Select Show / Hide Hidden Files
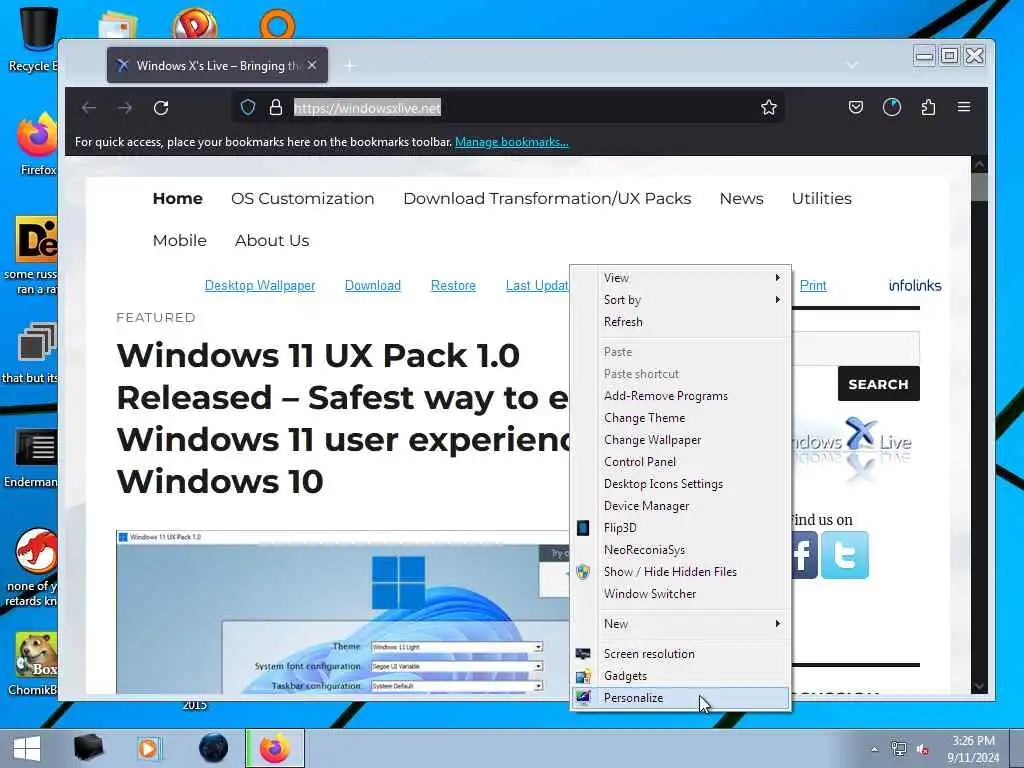The image size is (1024, 768). [x=680, y=571]
